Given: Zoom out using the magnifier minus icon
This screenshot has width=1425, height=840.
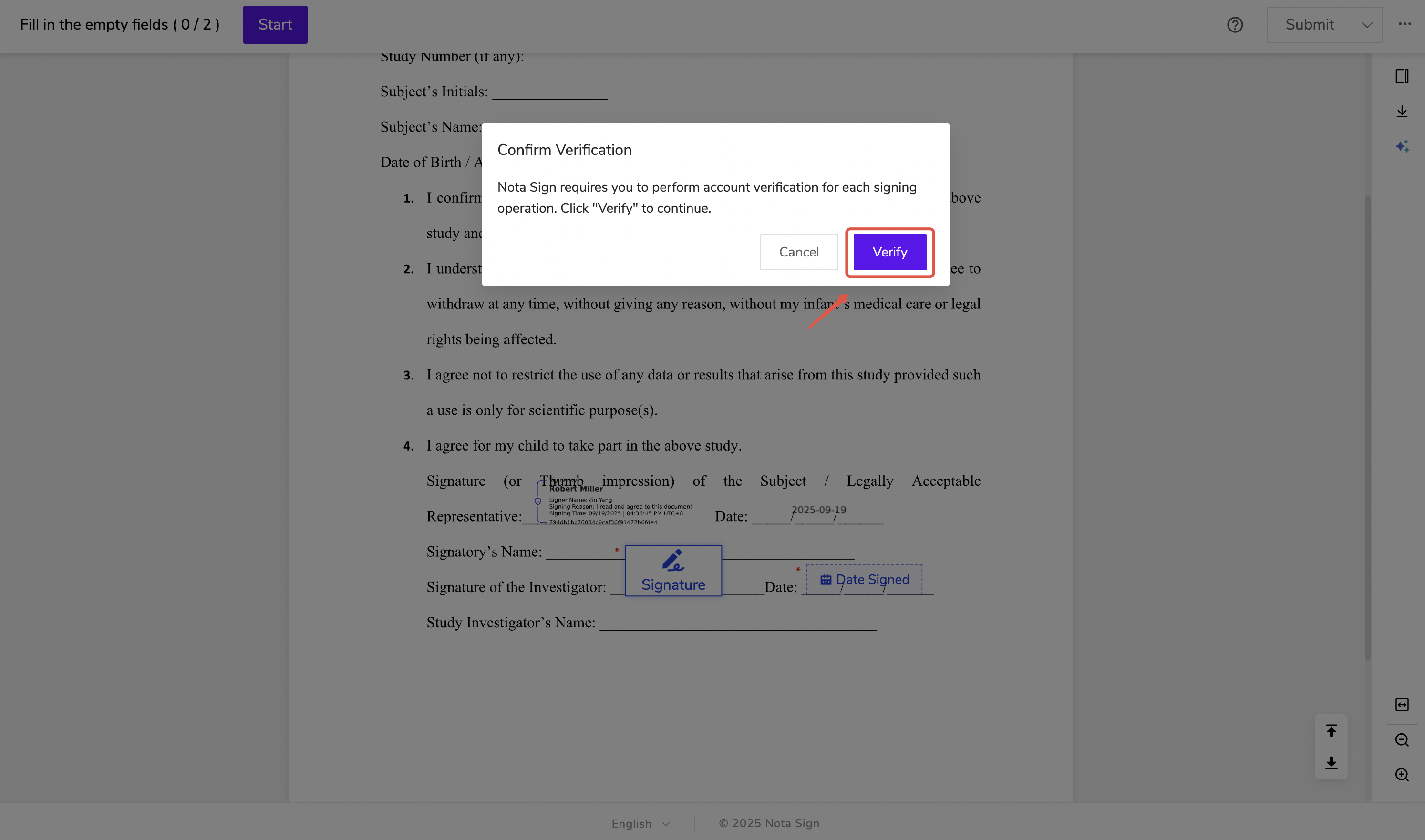Looking at the screenshot, I should pyautogui.click(x=1402, y=740).
